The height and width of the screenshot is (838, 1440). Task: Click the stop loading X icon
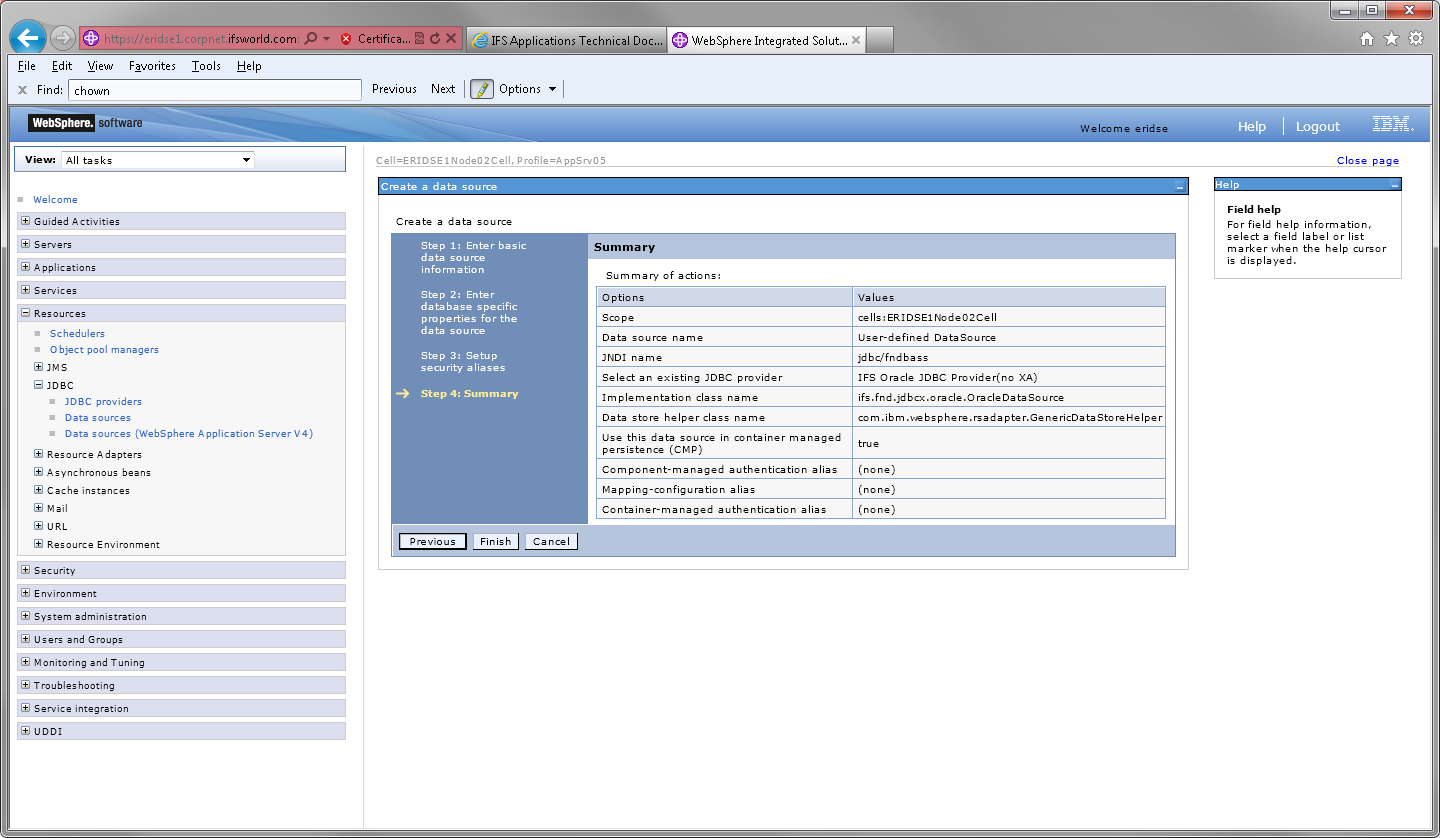point(451,39)
